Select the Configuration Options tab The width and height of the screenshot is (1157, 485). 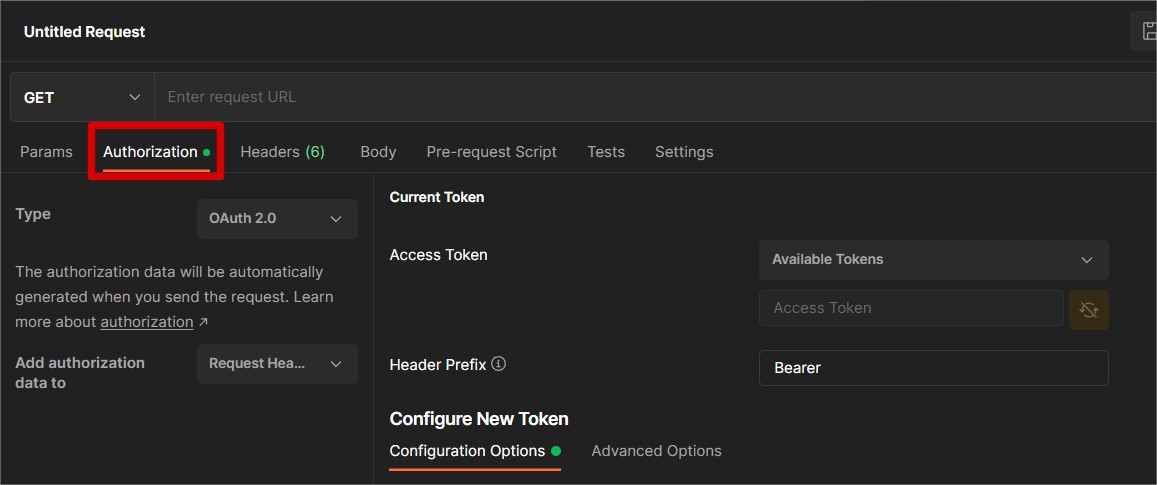pos(467,451)
